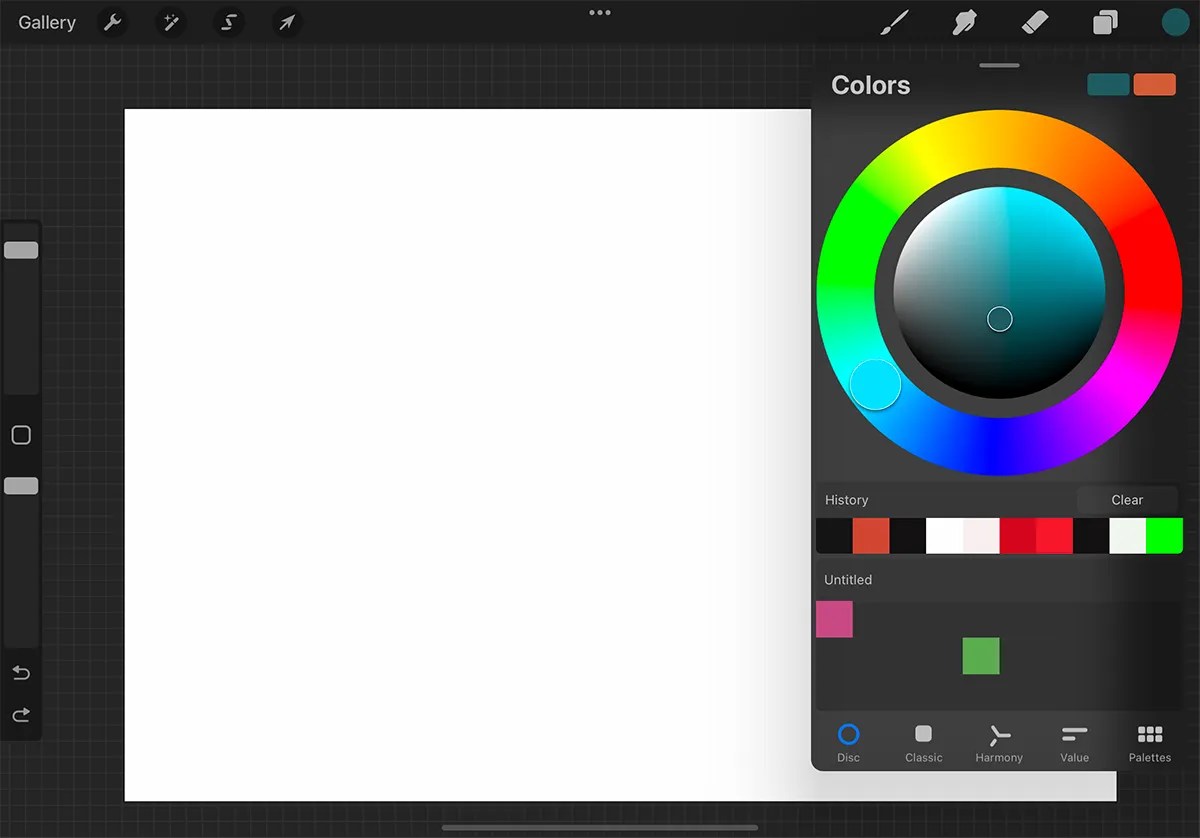
Task: Select the Transform arrow tool
Action: point(286,22)
